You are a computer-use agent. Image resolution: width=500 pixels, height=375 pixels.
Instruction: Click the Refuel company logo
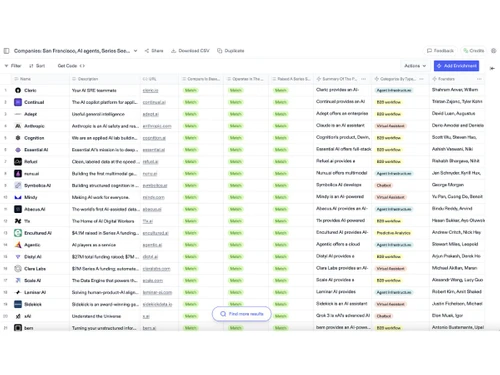18,162
